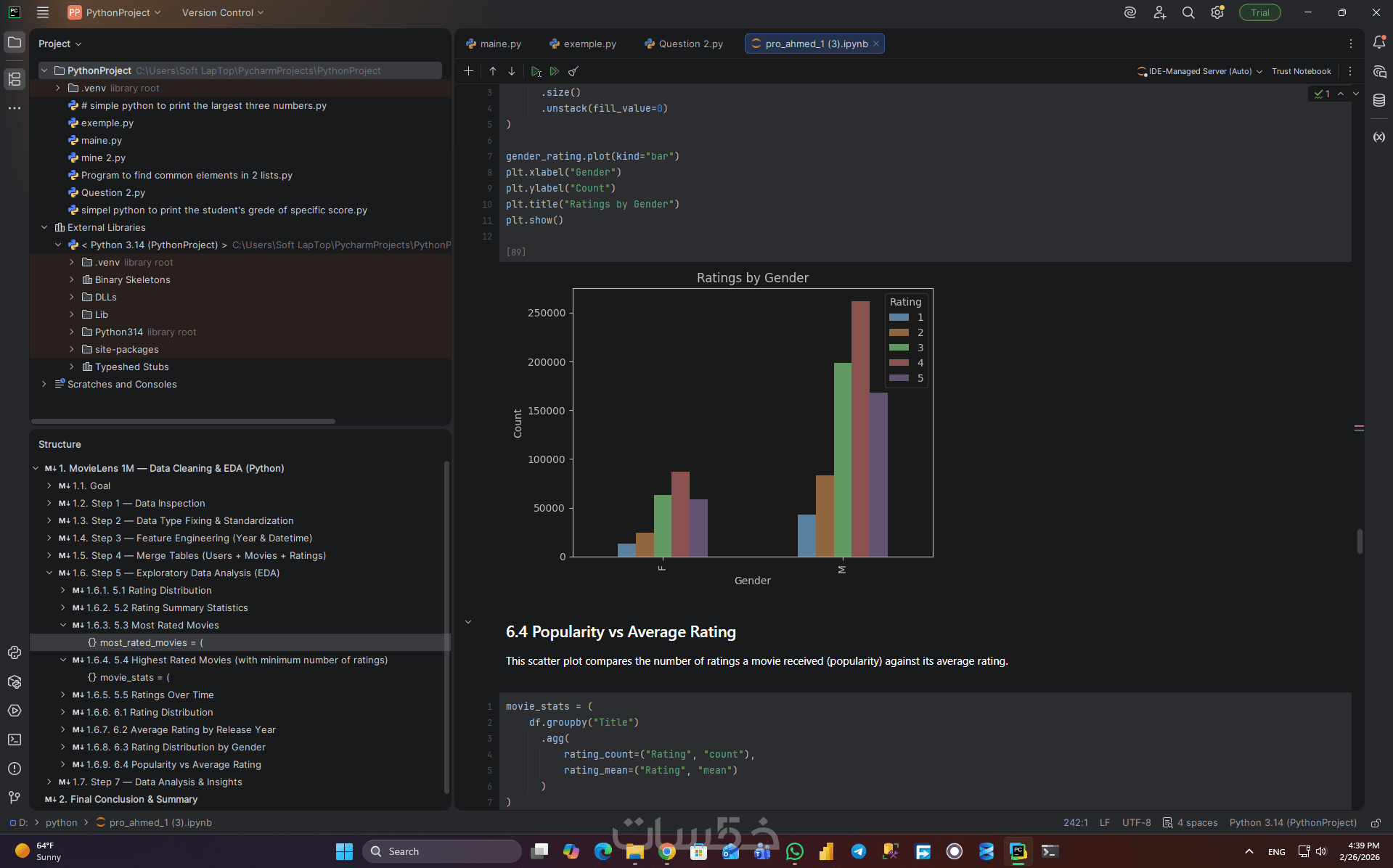Click the editor vertical scrollbar thumb

click(x=1359, y=541)
